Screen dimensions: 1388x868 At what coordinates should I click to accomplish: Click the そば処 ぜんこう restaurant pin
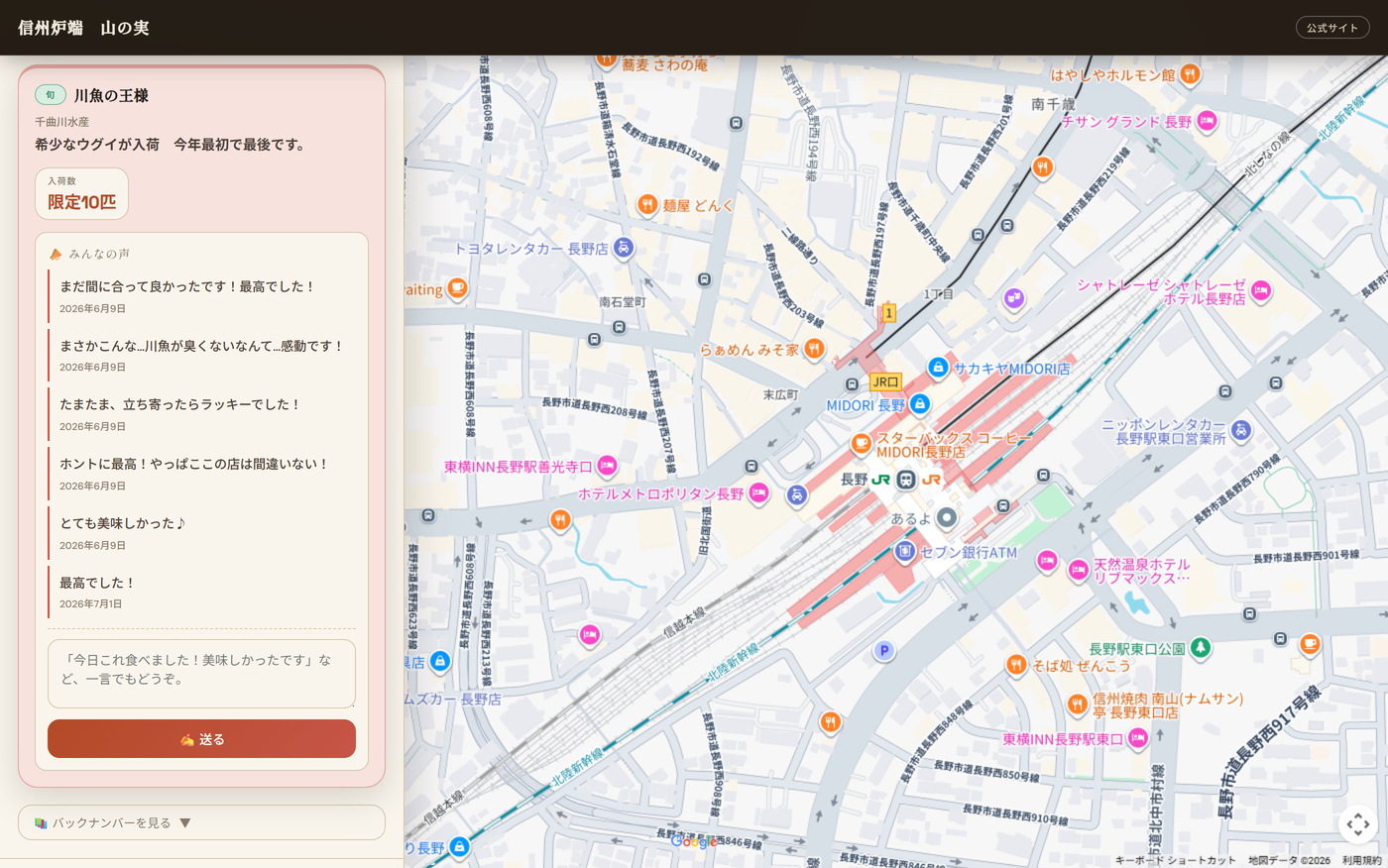1015,665
